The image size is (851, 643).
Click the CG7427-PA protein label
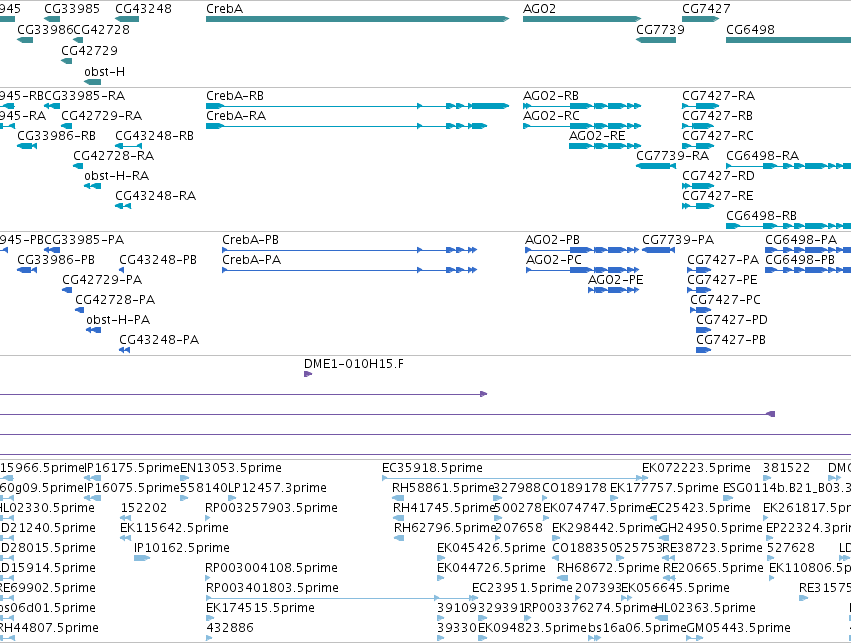tap(723, 260)
